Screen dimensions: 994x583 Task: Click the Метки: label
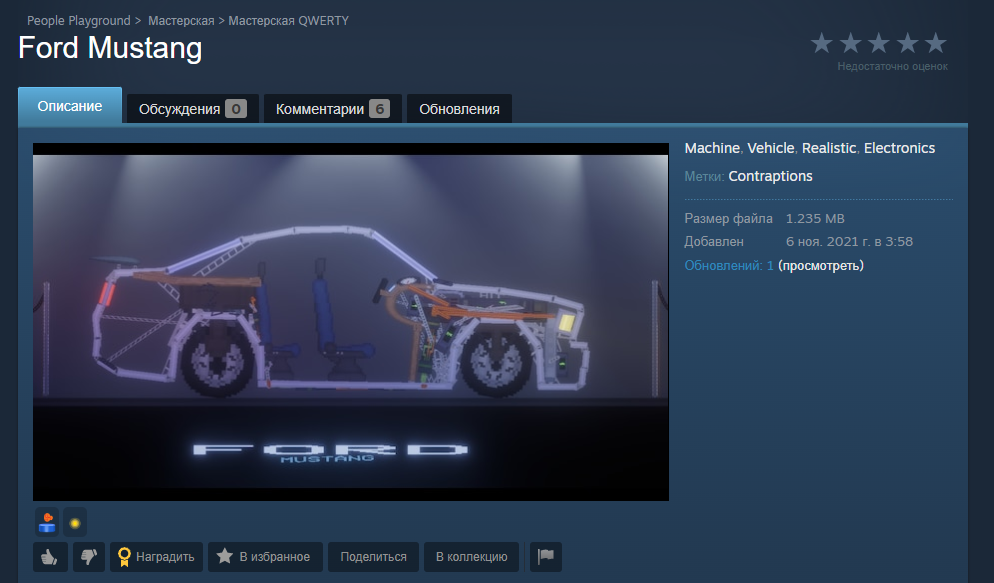tap(704, 176)
